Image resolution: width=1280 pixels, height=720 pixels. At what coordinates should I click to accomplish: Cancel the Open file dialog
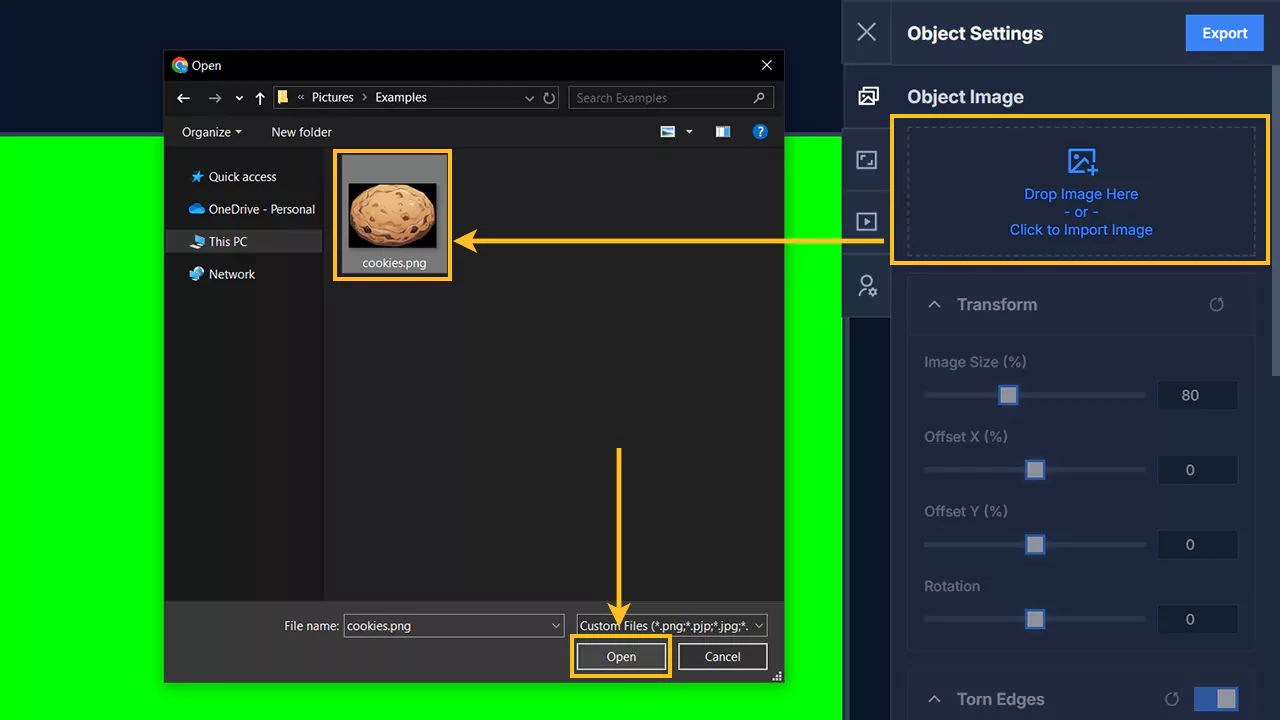click(722, 657)
